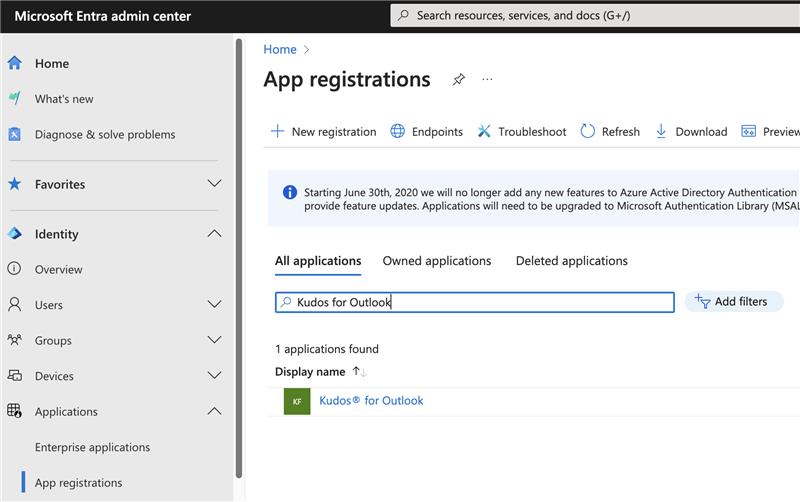This screenshot has width=800, height=502.
Task: Open Diagnose & solve problems item
Action: point(105,135)
